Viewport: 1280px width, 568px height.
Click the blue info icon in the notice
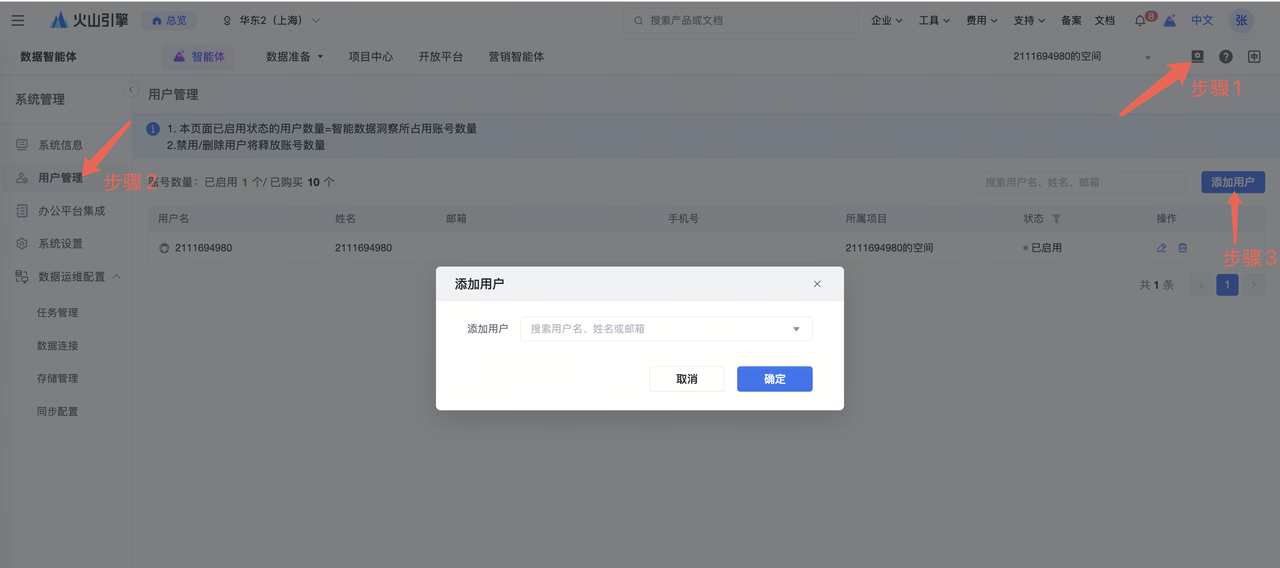tap(153, 129)
